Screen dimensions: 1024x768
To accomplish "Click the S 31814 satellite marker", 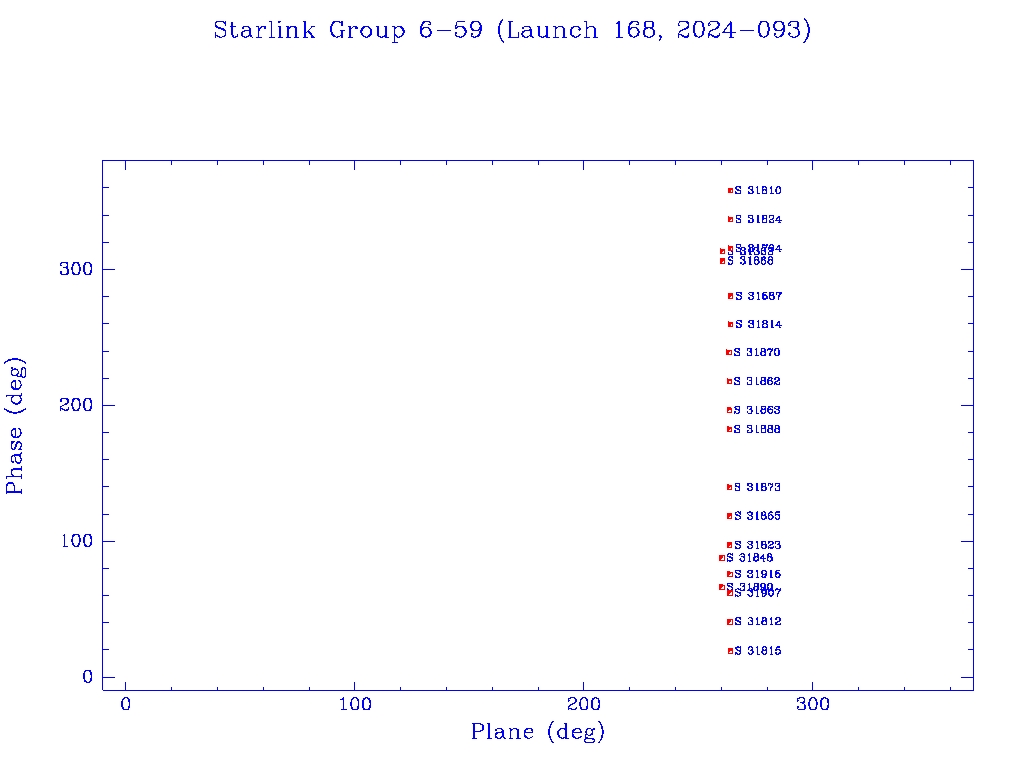I will [730, 324].
